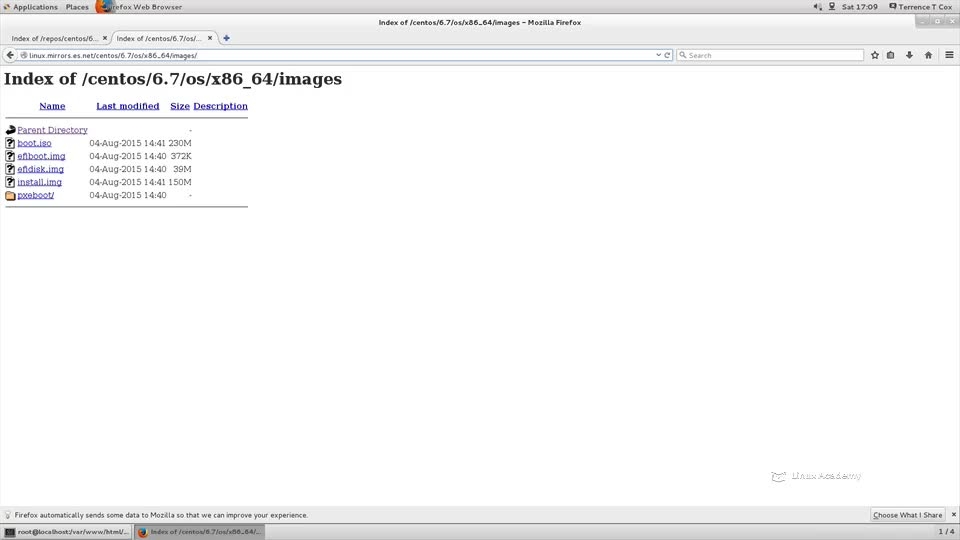Open the efiboot.img link

41,156
